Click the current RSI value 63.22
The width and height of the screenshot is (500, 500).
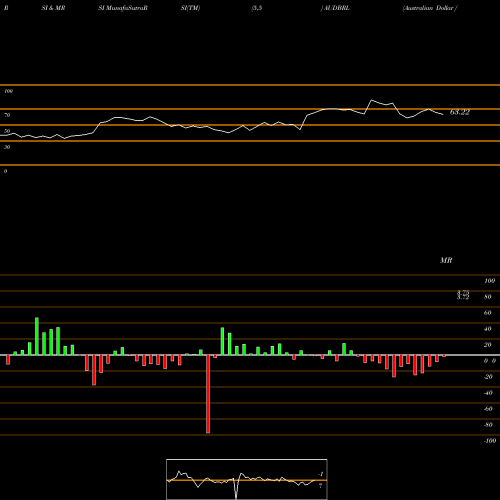click(460, 112)
